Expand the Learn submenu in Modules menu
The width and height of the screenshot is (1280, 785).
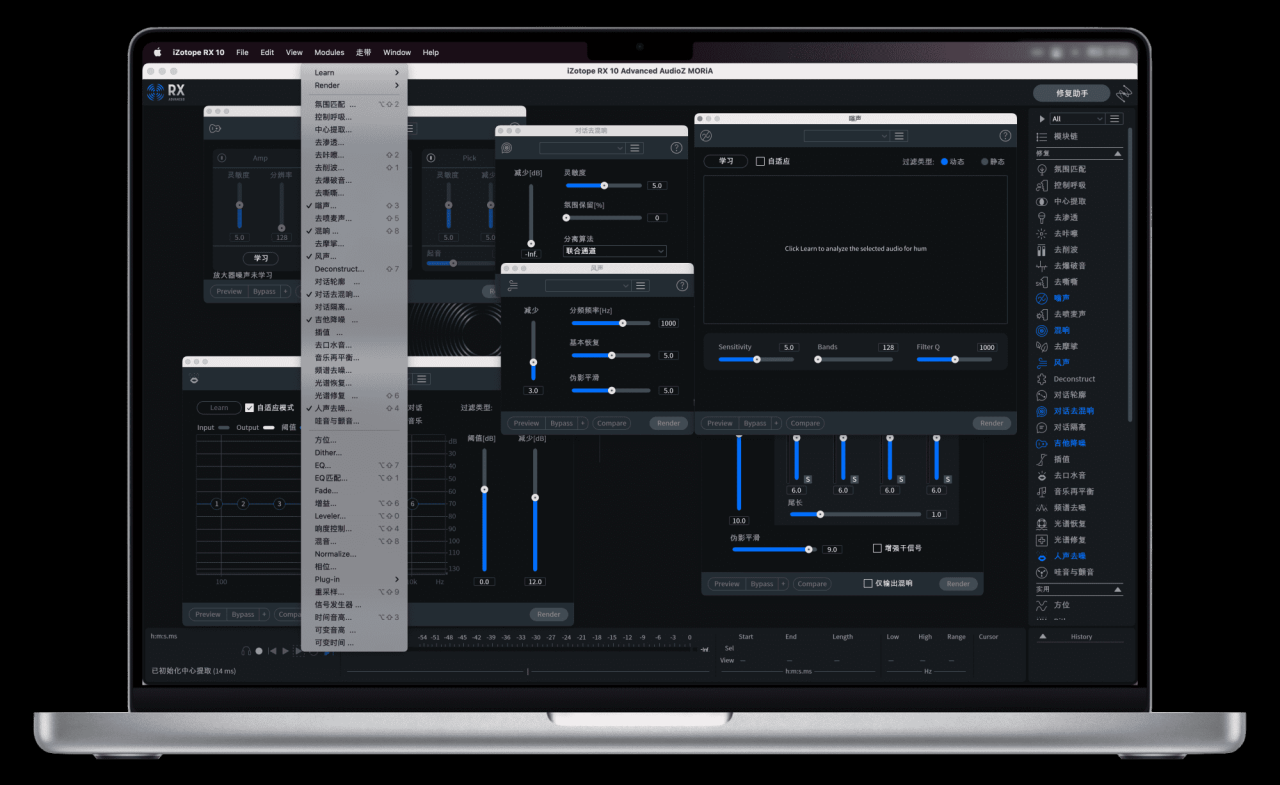(354, 72)
